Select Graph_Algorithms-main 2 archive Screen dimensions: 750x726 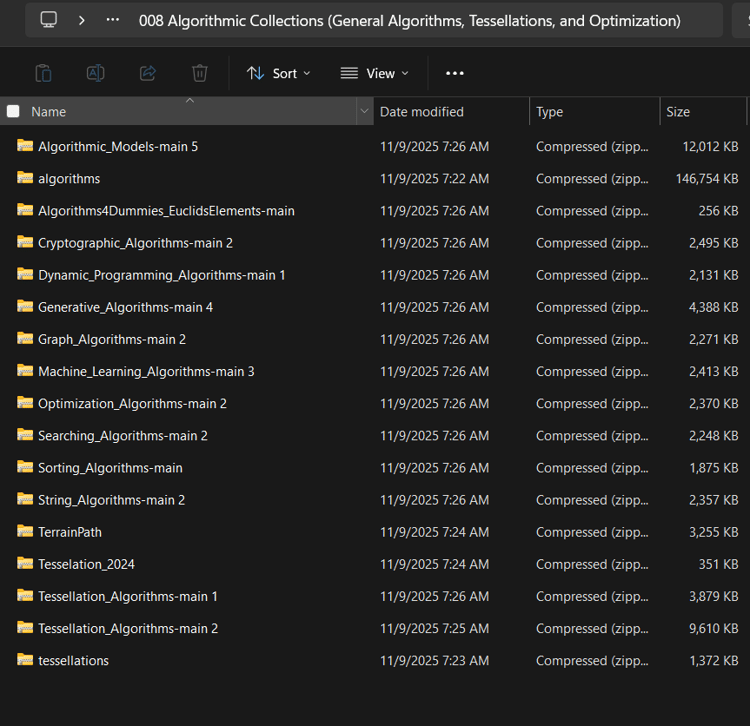pyautogui.click(x=112, y=339)
